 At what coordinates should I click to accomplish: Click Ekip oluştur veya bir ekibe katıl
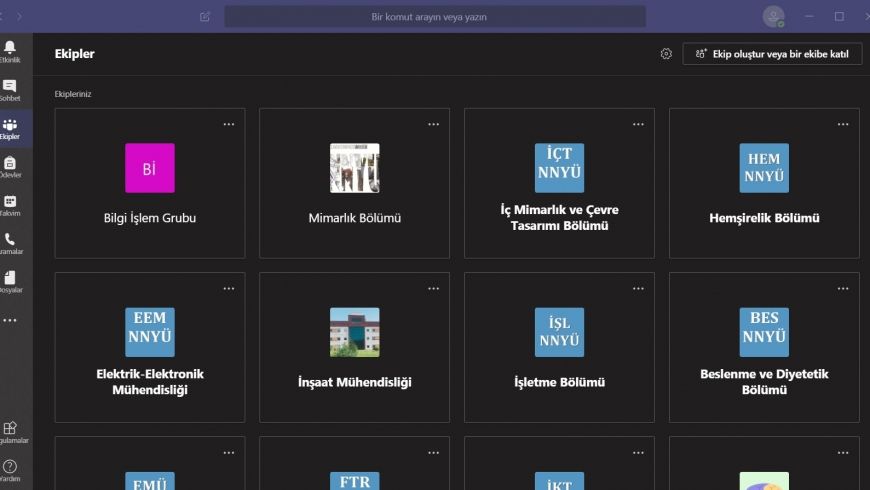pyautogui.click(x=772, y=54)
